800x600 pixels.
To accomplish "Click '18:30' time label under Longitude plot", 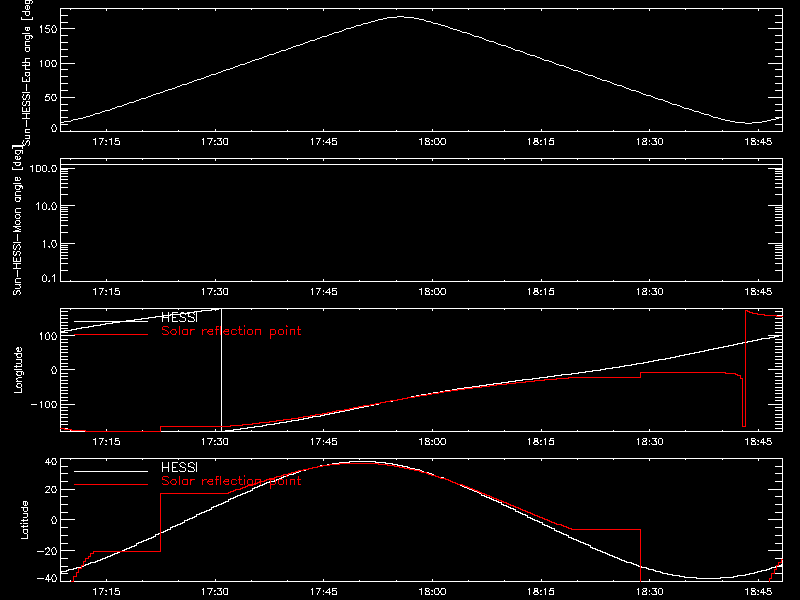I will (x=649, y=441).
